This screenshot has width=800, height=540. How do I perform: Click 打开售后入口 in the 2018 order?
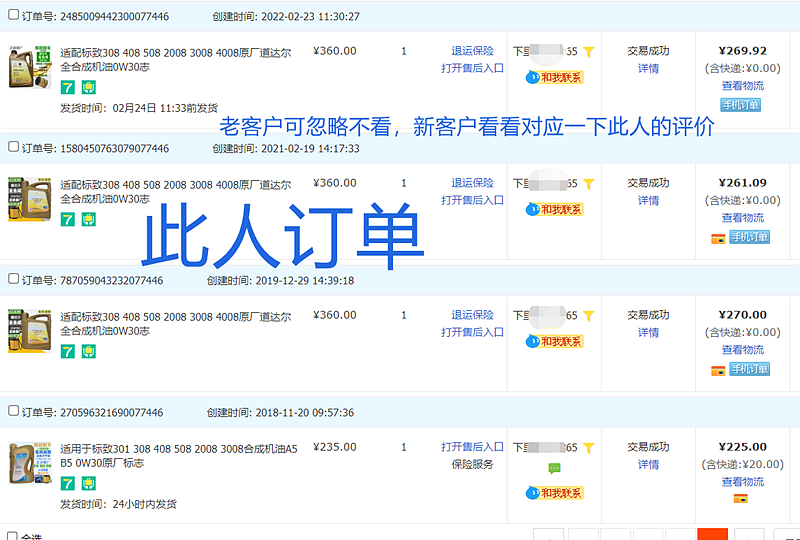(x=472, y=447)
